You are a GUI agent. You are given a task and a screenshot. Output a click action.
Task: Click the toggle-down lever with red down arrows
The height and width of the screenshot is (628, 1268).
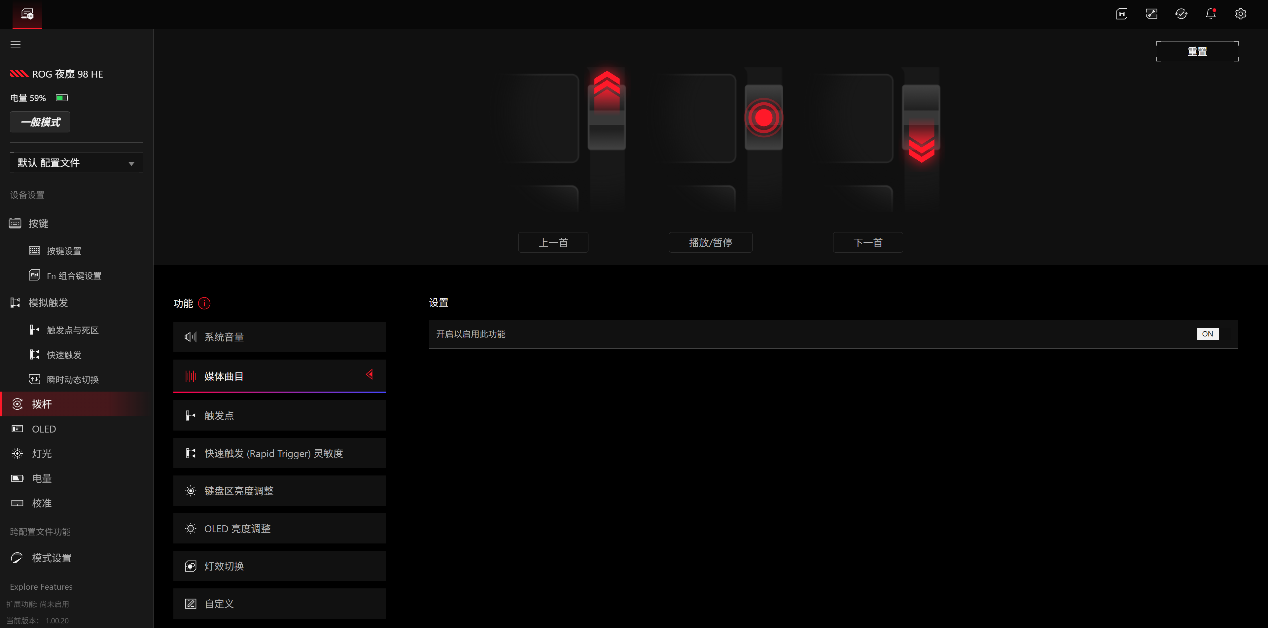coord(921,125)
